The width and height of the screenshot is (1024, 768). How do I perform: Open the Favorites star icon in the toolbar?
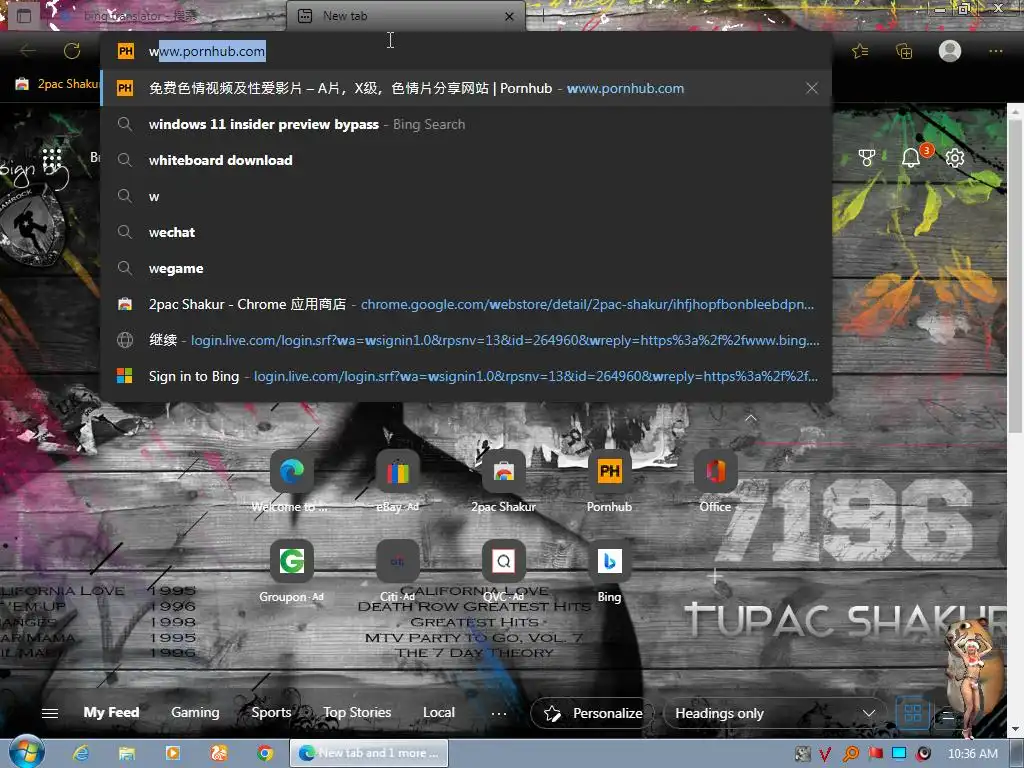pyautogui.click(x=860, y=51)
